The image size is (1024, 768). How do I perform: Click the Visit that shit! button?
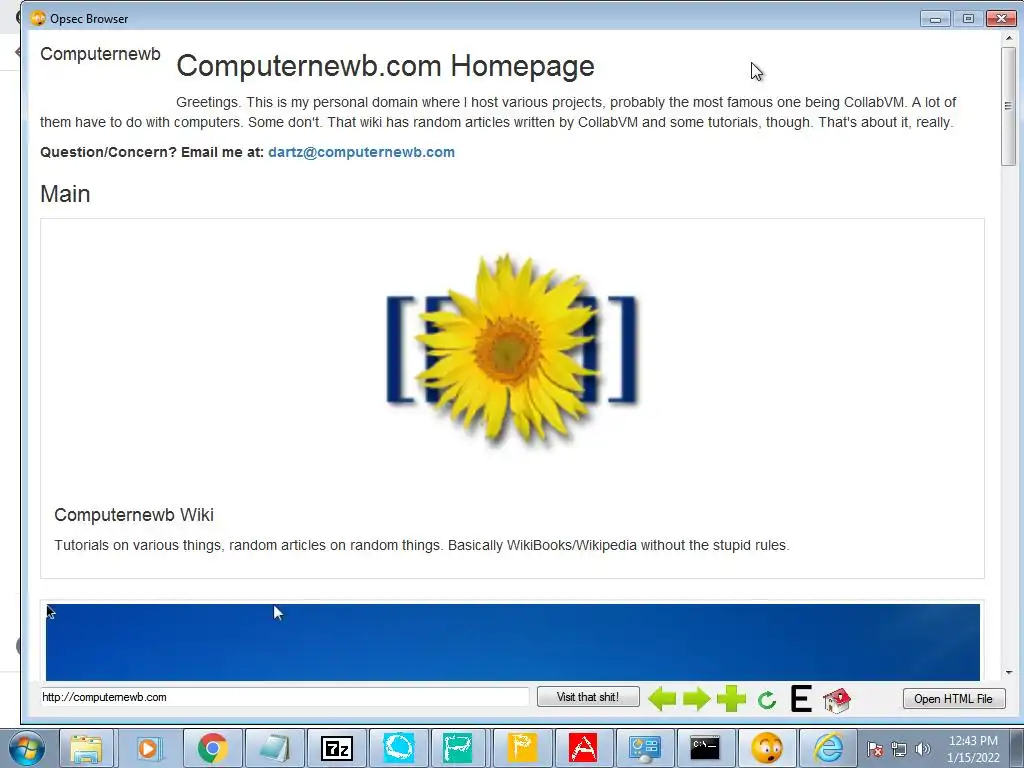pyautogui.click(x=588, y=697)
